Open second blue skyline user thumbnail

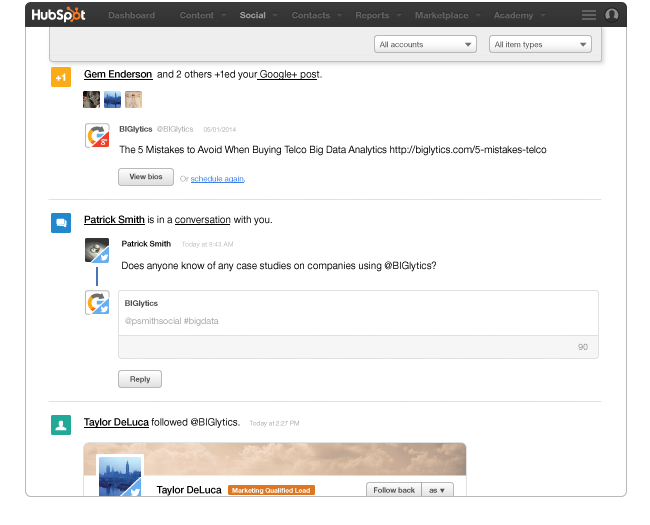pyautogui.click(x=112, y=100)
